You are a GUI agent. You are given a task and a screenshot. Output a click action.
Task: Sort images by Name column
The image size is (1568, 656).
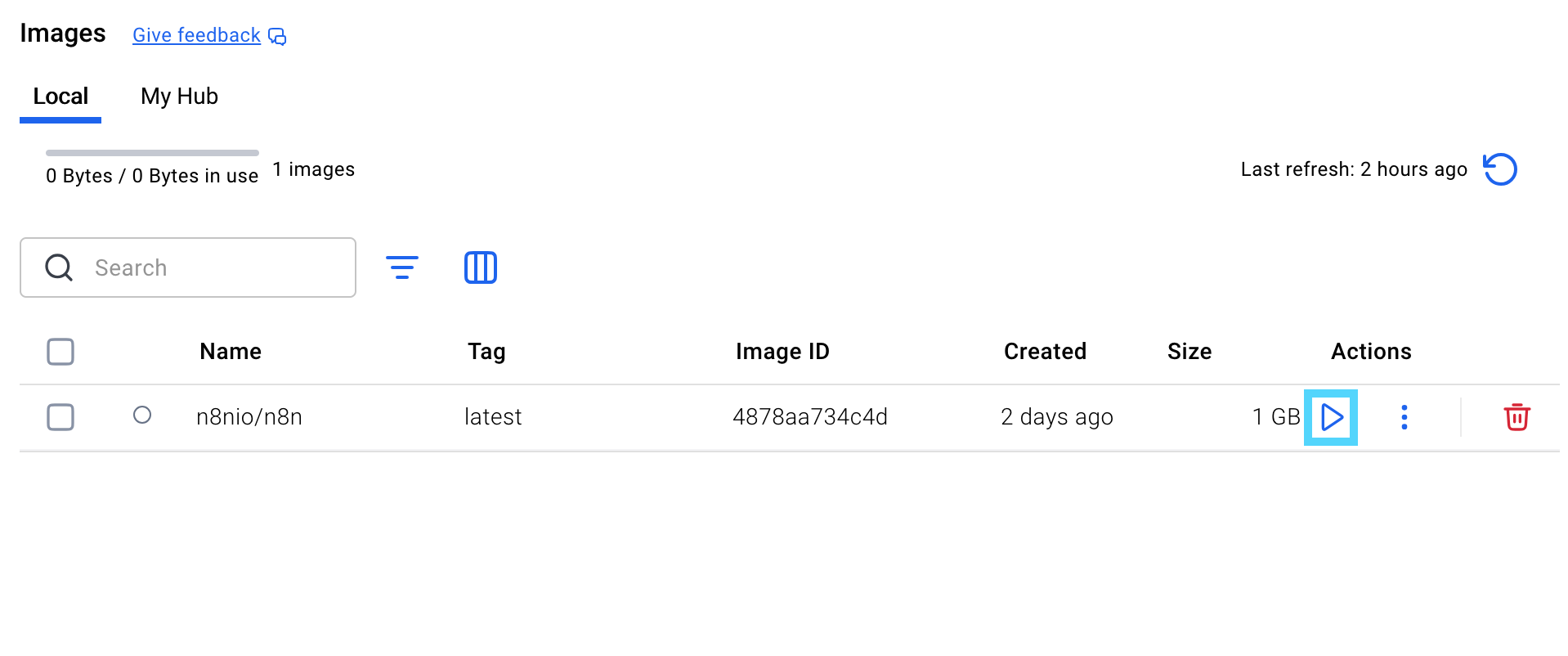point(231,352)
